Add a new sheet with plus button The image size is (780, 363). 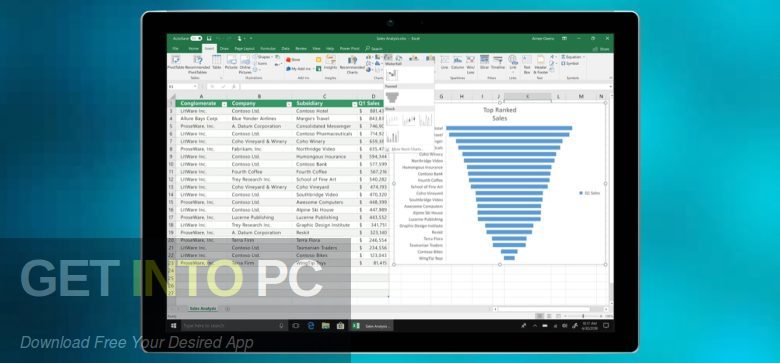[227, 309]
